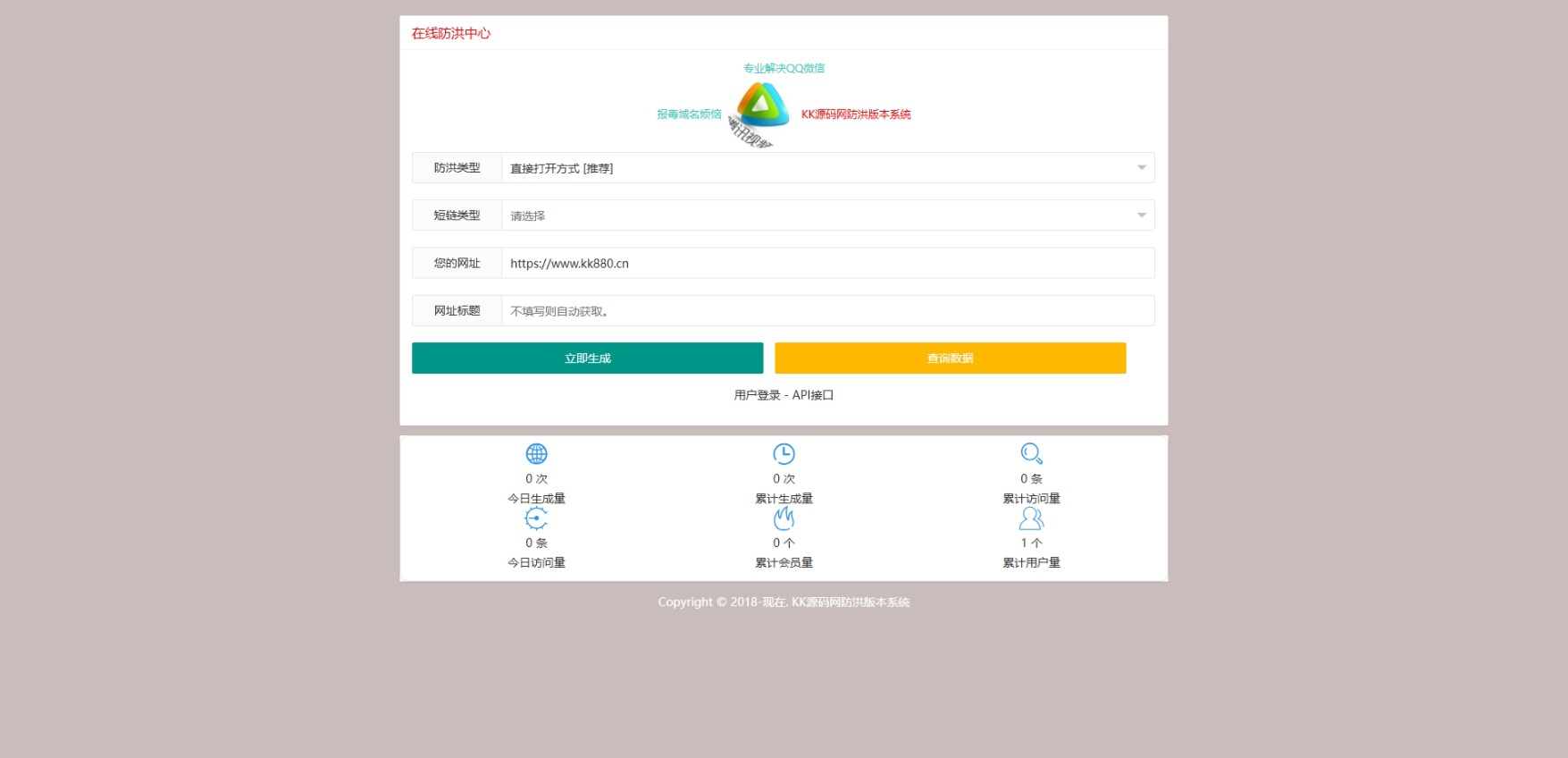Screen dimensions: 1568x758
Task: Click the red KK源码网防洪版本系统 text
Action: 856,114
